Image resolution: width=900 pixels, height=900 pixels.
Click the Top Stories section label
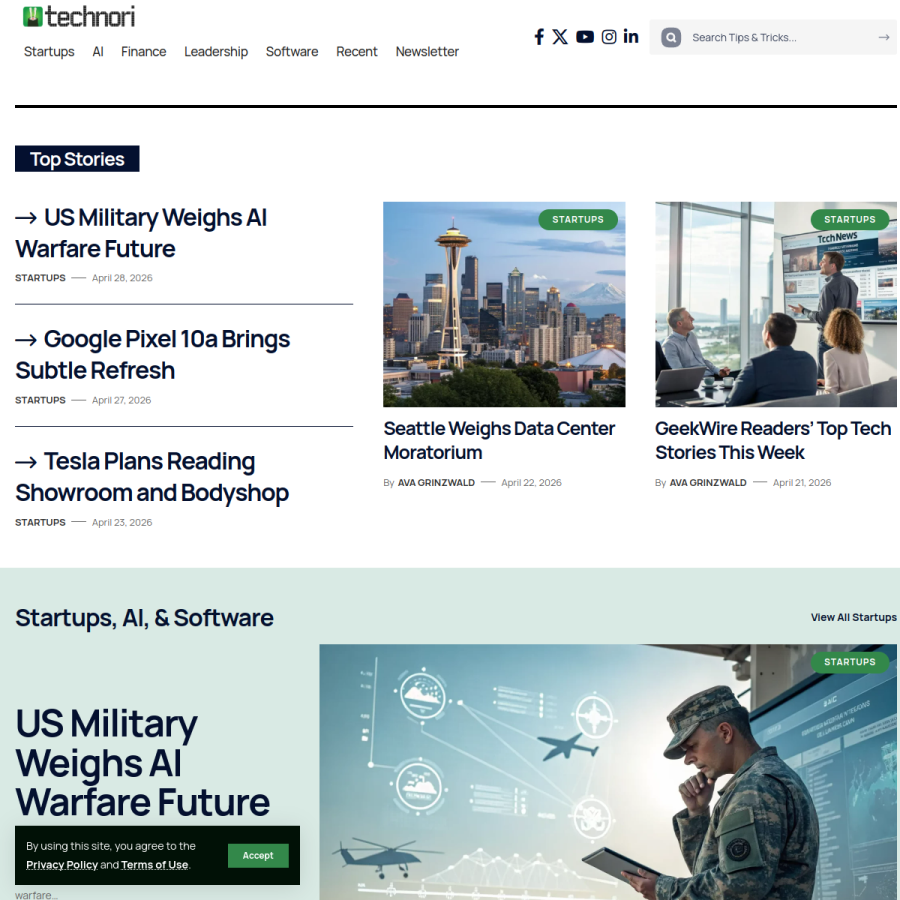pyautogui.click(x=77, y=159)
